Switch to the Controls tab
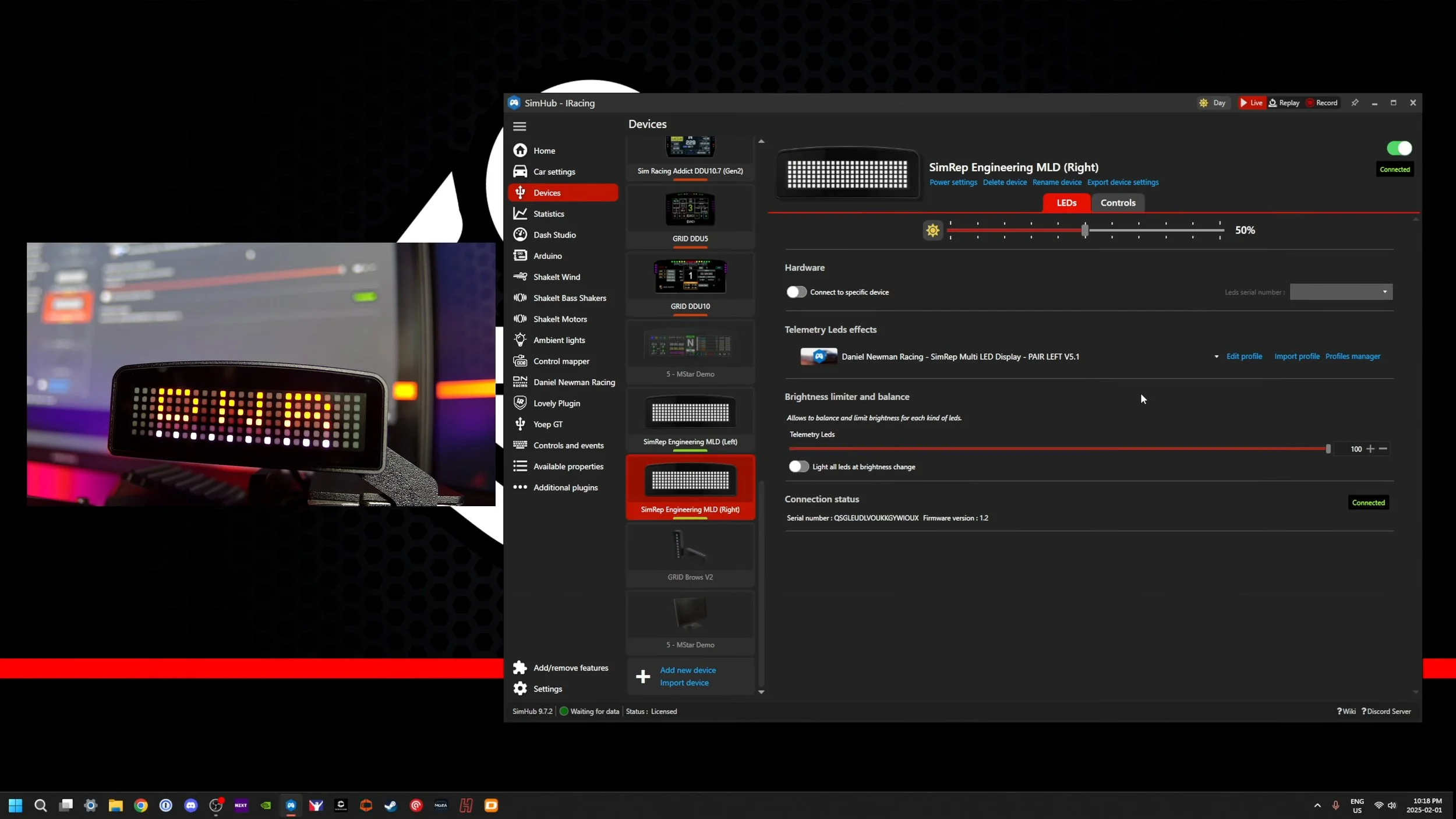1456x819 pixels. 1118,203
